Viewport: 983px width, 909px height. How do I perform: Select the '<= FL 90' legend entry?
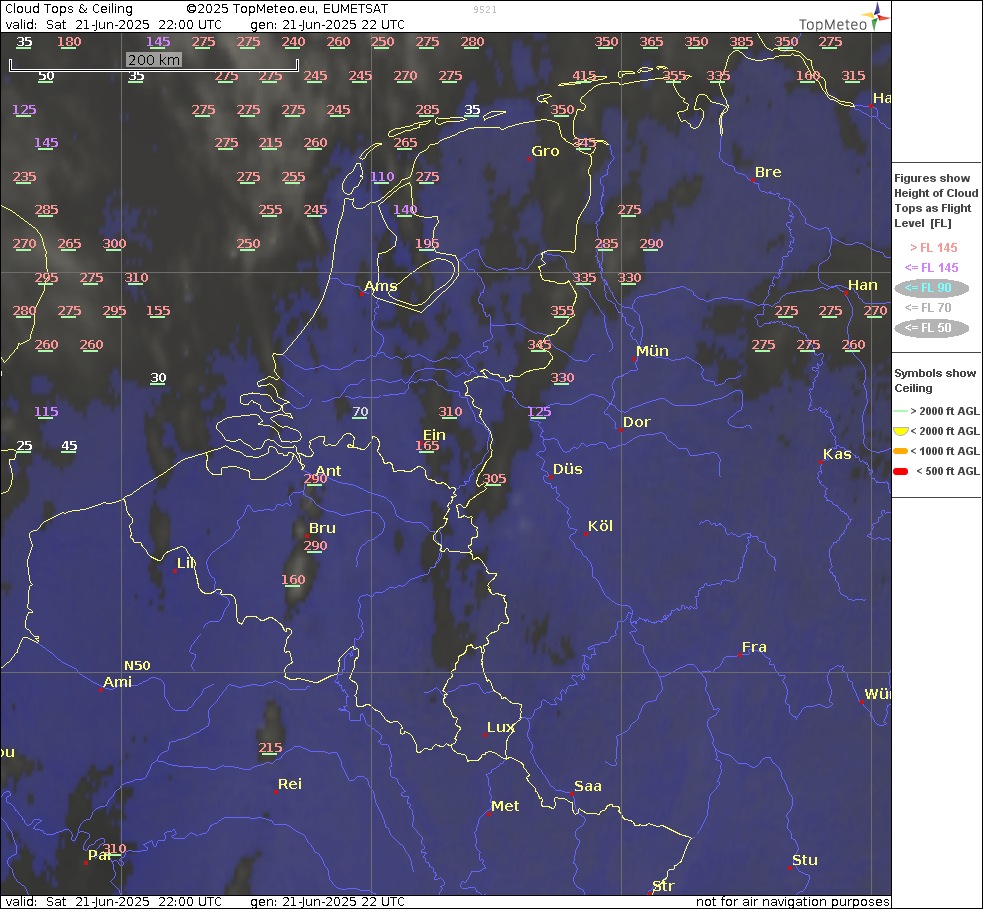point(932,288)
